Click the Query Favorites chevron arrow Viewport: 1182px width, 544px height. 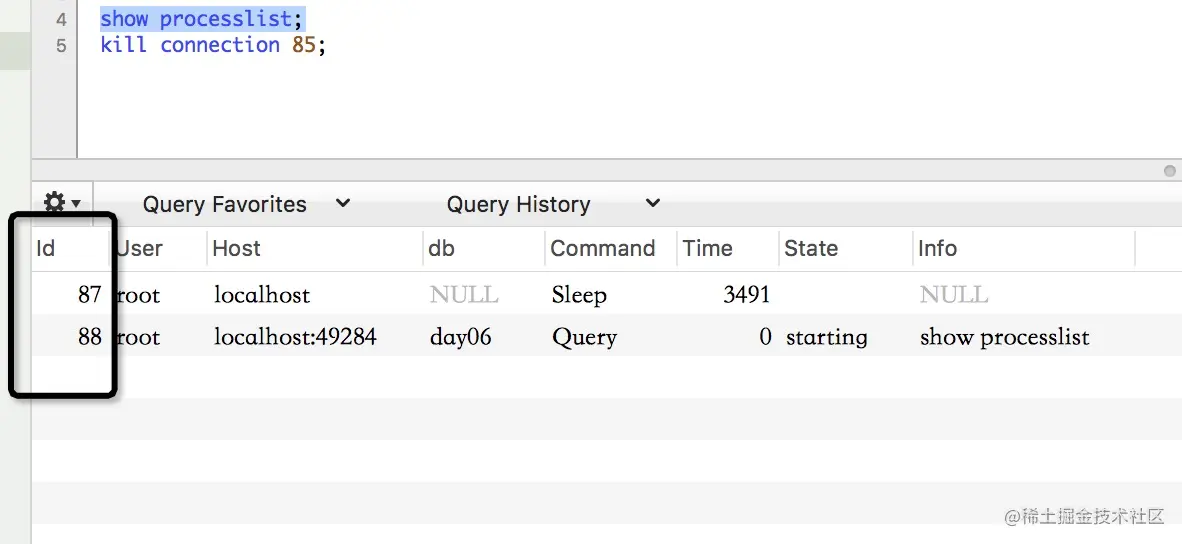point(343,203)
